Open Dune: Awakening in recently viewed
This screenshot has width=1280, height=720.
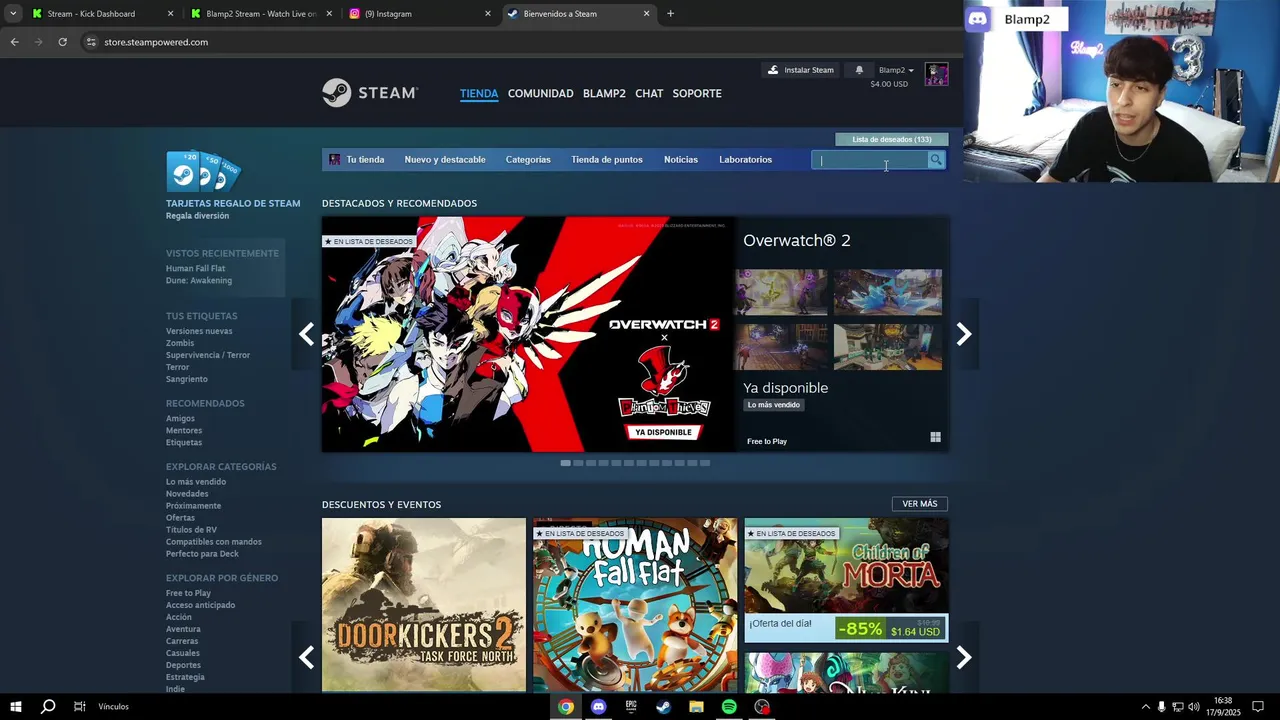tap(199, 280)
